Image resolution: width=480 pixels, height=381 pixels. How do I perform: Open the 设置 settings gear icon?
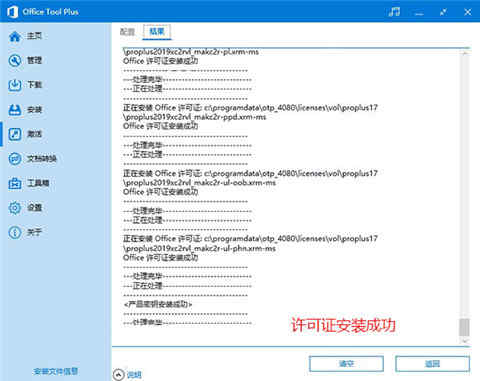coord(15,208)
